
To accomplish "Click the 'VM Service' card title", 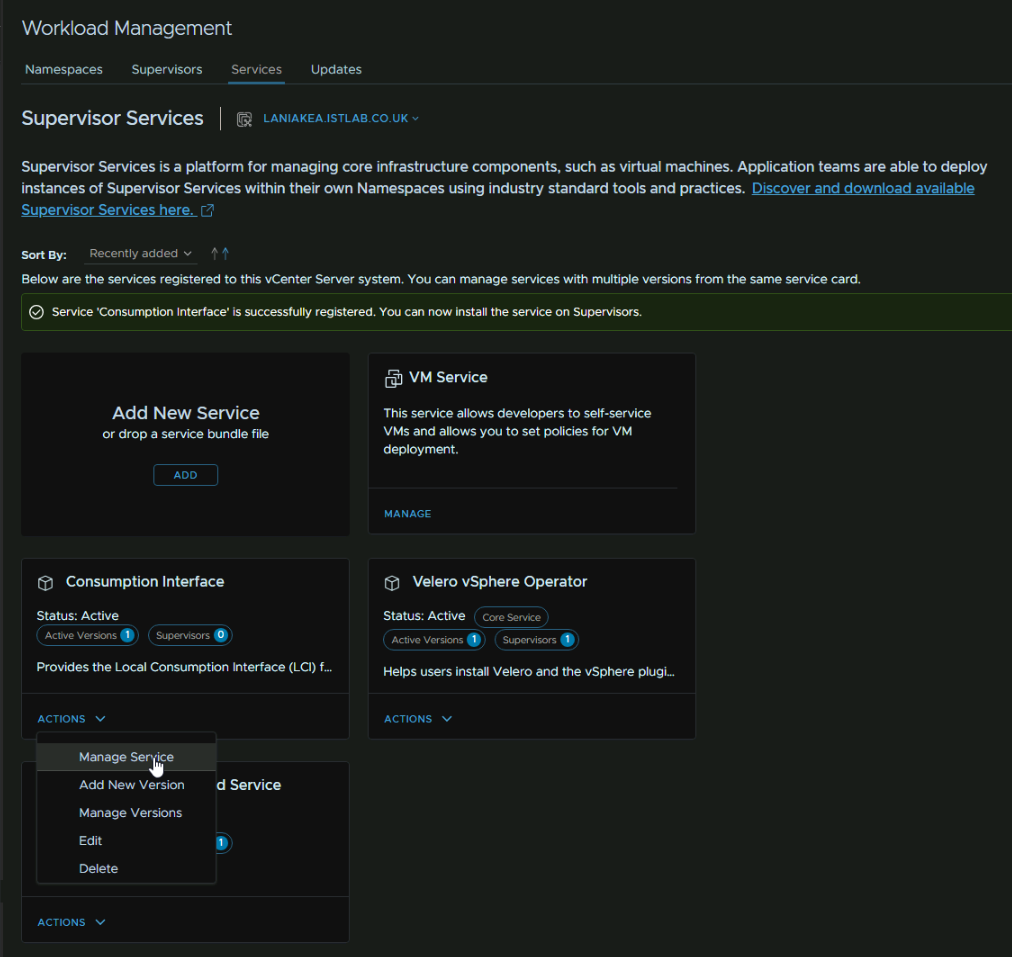I will tap(449, 378).
